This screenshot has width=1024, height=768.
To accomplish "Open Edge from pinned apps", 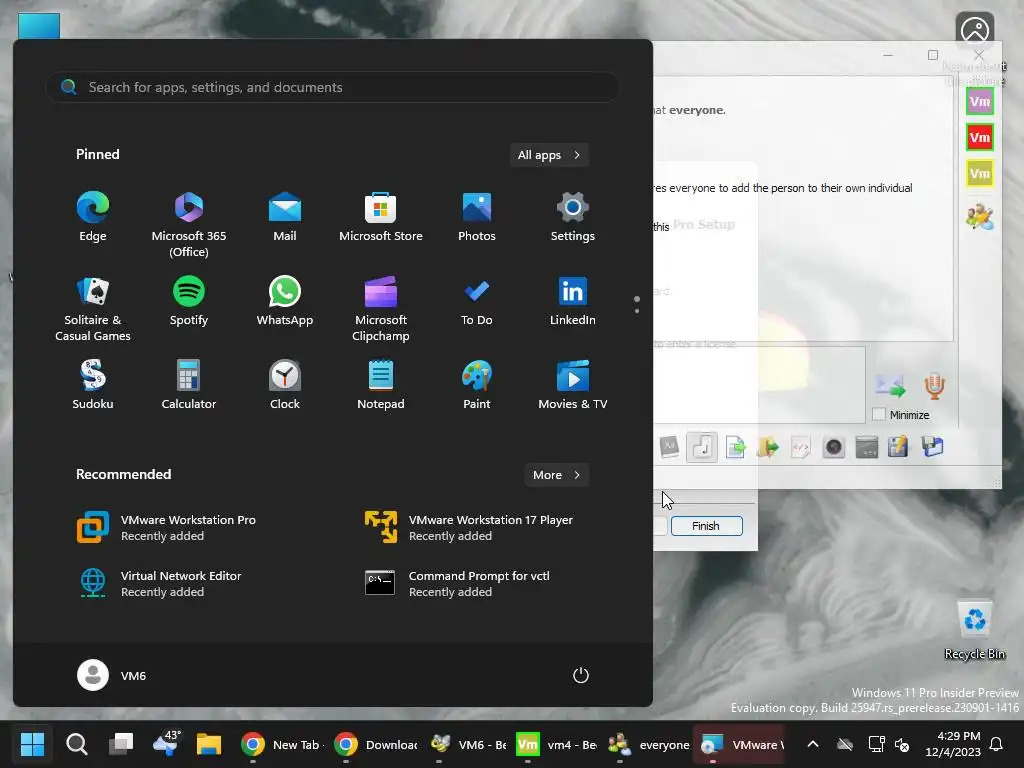I will pos(93,217).
